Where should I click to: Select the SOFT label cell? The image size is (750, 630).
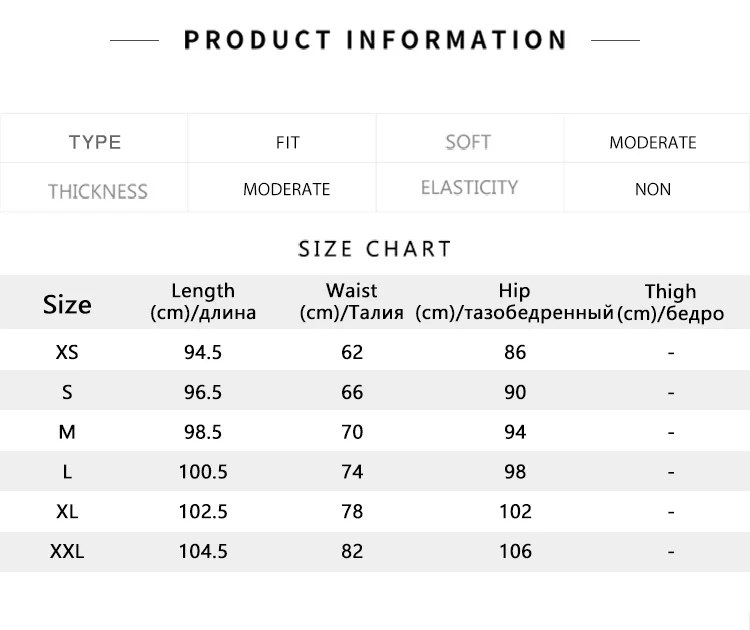click(470, 139)
